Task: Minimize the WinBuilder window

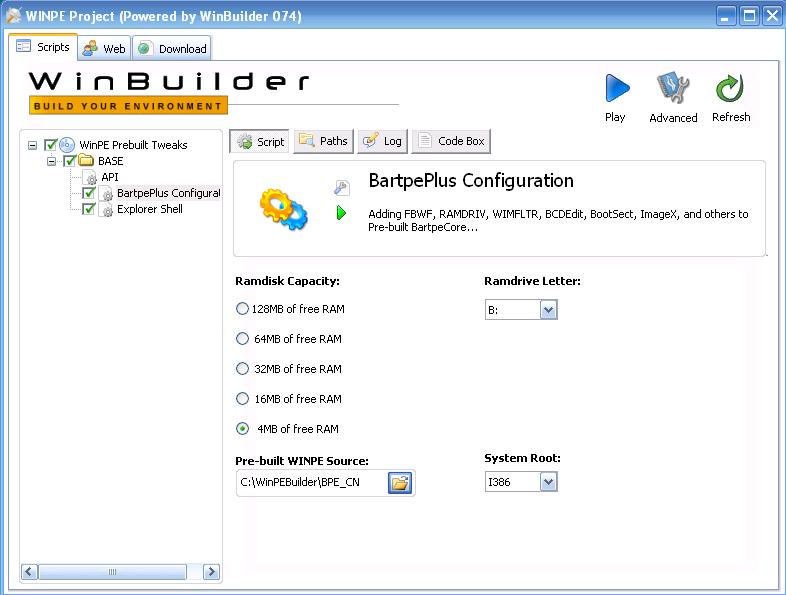Action: tap(725, 16)
